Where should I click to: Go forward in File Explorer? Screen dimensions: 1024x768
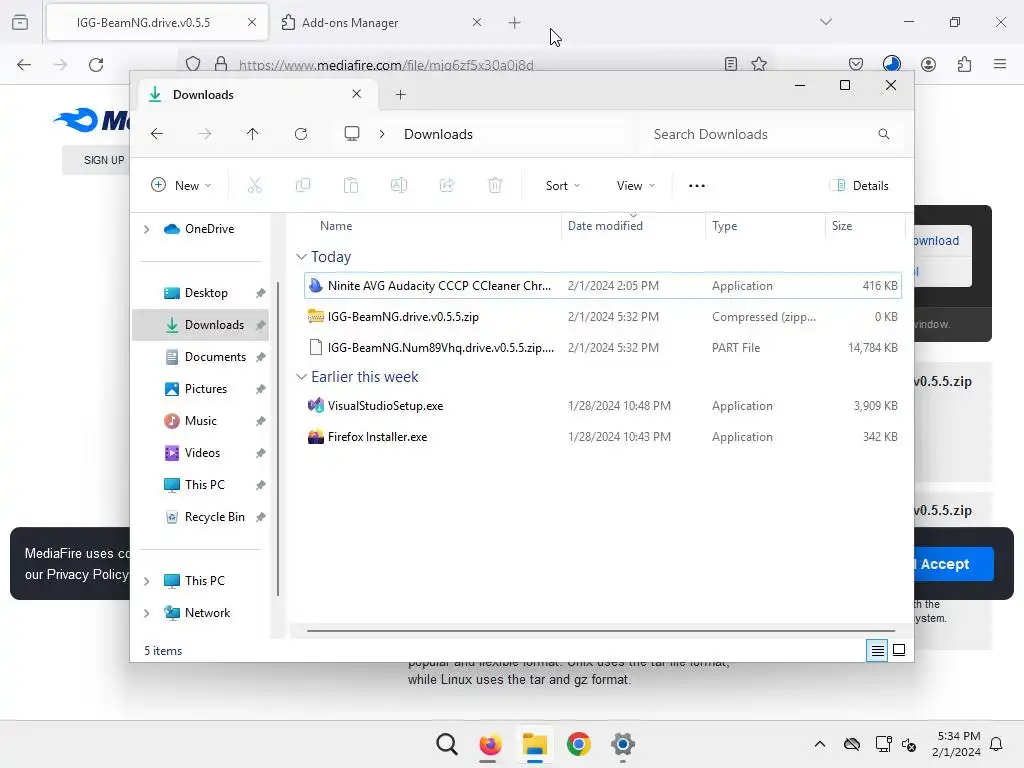[x=205, y=134]
